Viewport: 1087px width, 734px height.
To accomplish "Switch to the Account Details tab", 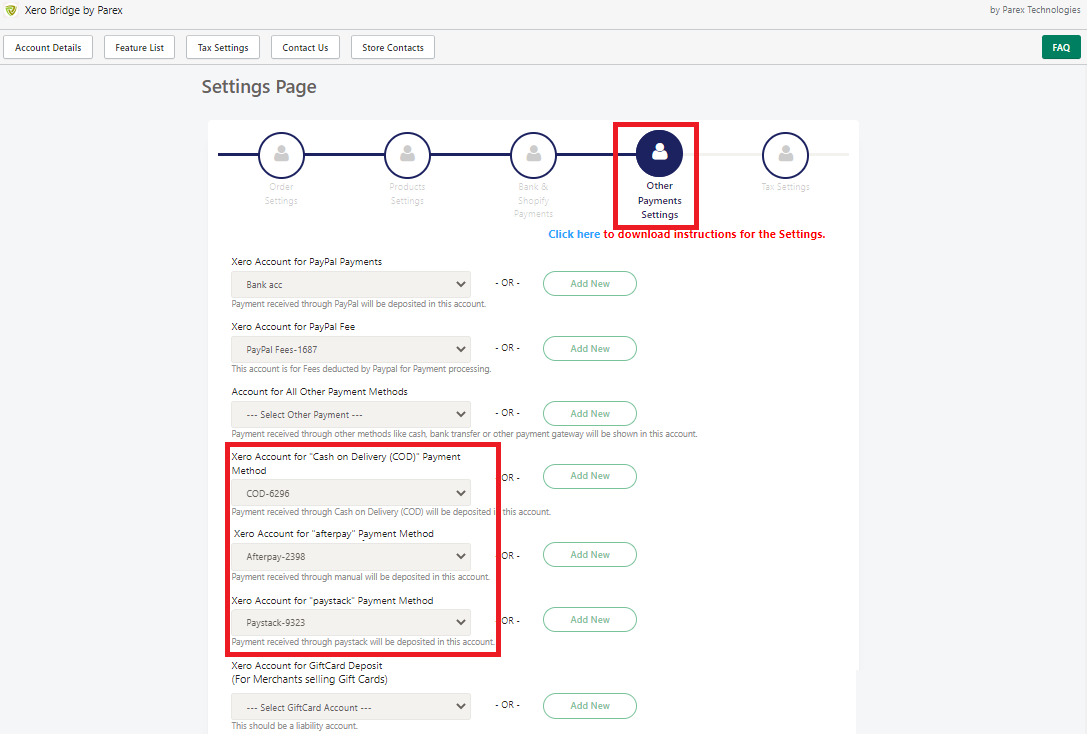I will (48, 46).
